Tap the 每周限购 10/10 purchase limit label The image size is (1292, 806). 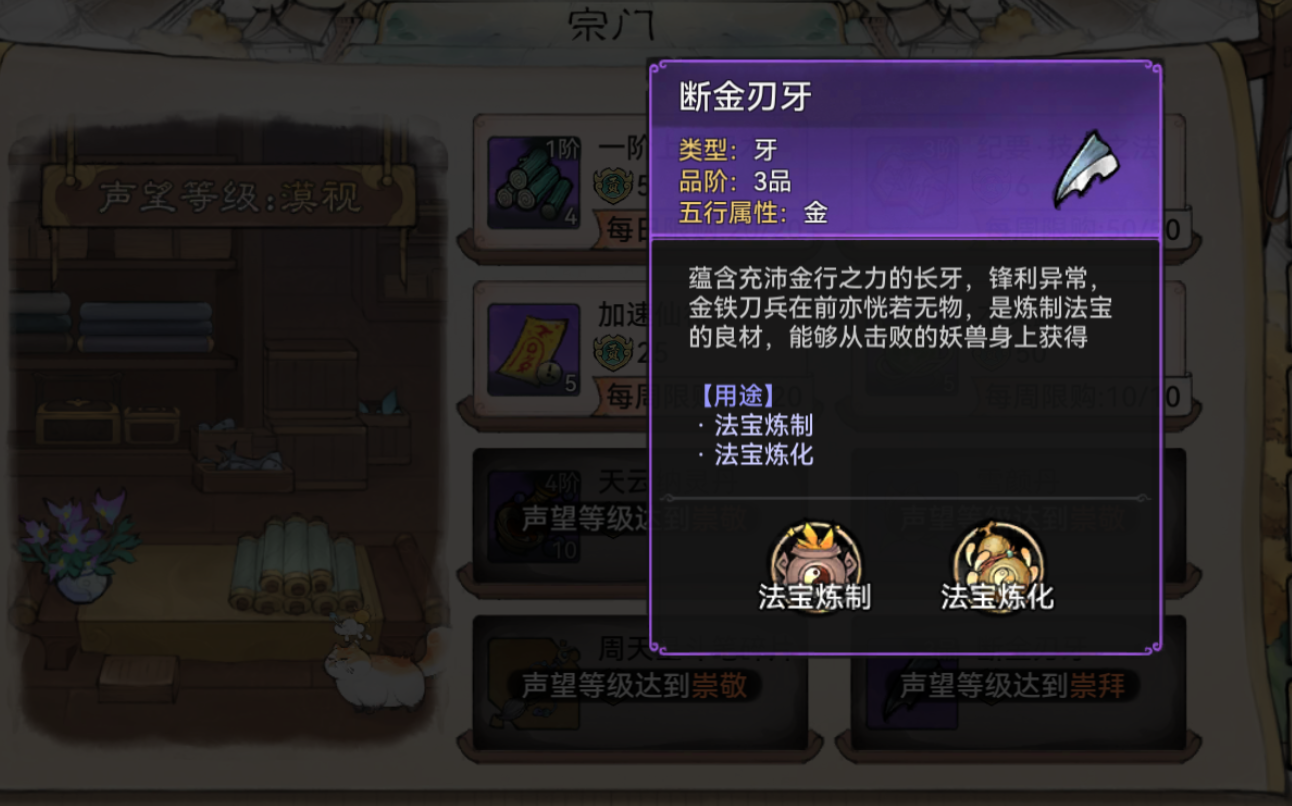coord(1080,396)
